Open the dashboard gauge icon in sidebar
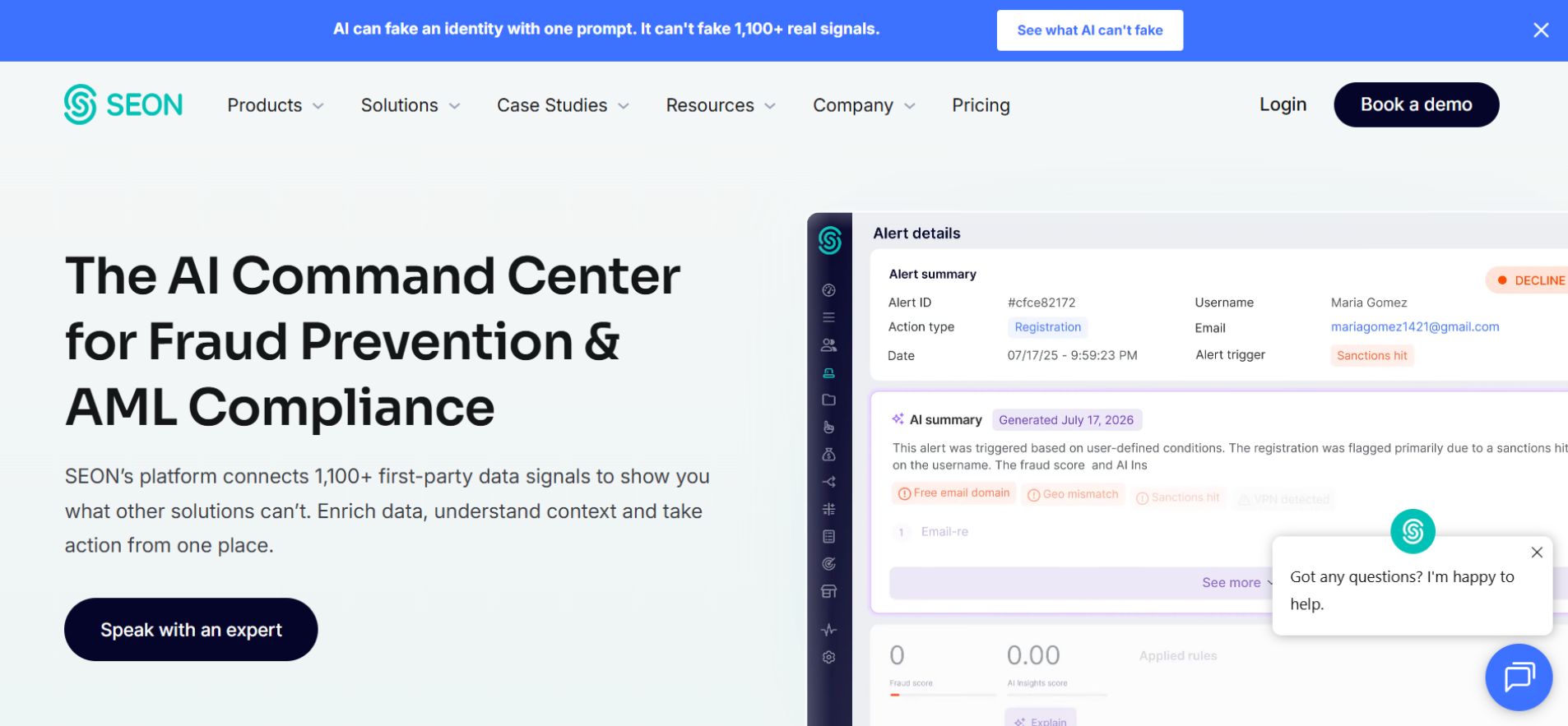This screenshot has height=726, width=1568. pyautogui.click(x=828, y=290)
